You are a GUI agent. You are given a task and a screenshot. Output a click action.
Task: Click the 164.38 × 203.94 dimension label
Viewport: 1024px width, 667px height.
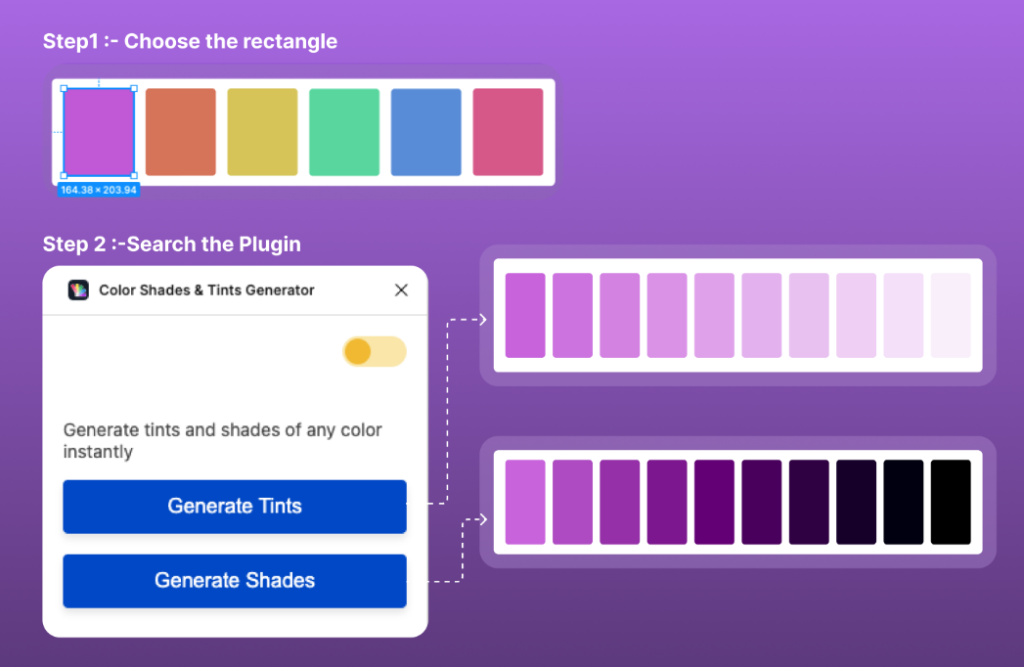[x=99, y=190]
